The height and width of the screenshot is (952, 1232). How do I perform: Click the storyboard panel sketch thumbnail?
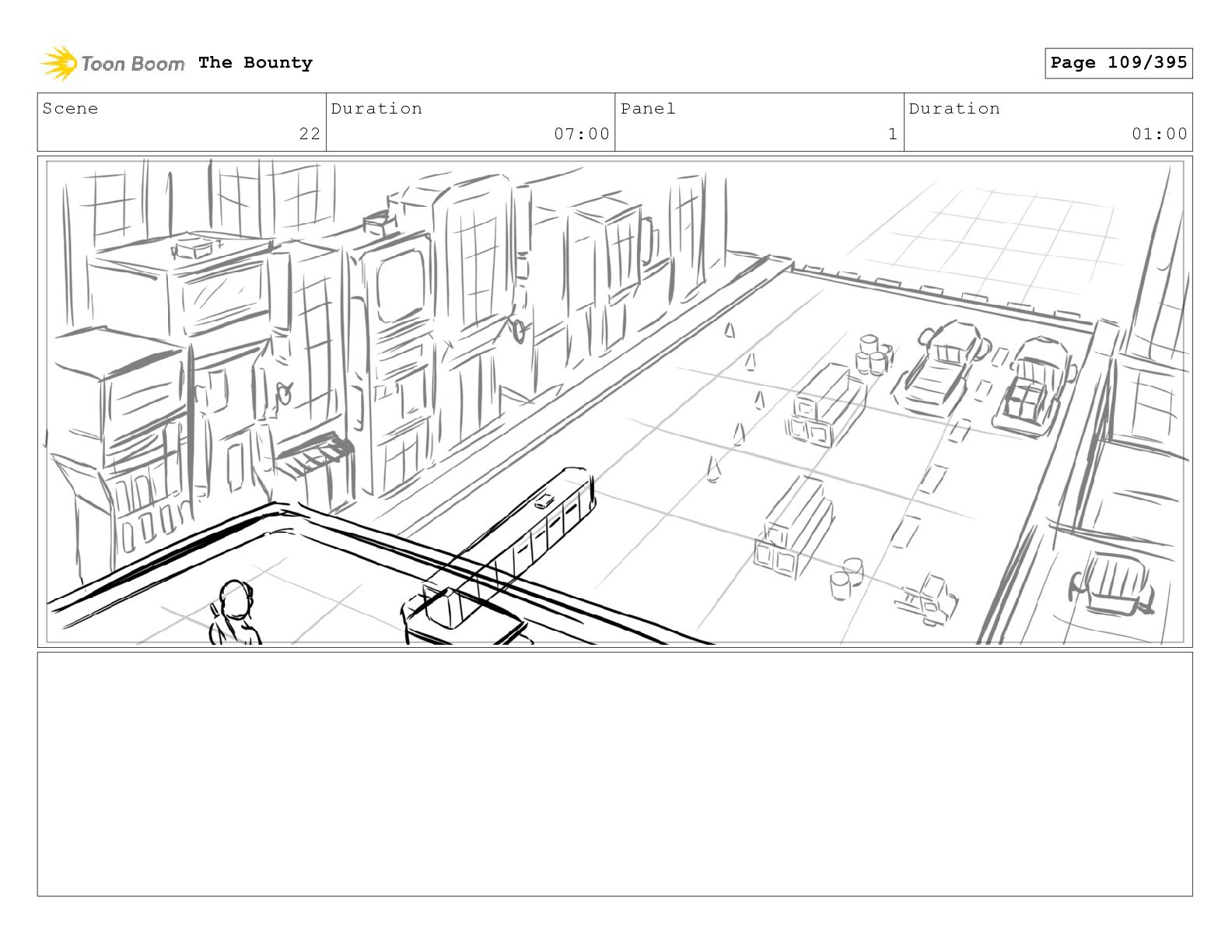coord(615,402)
